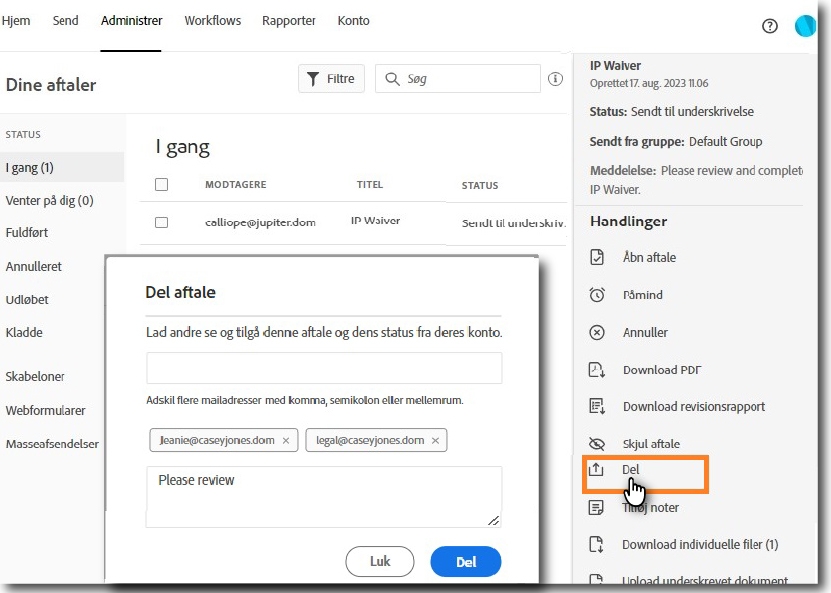This screenshot has height=593, width=831.
Task: Cancel the agreement with Annuller
Action: 647,332
